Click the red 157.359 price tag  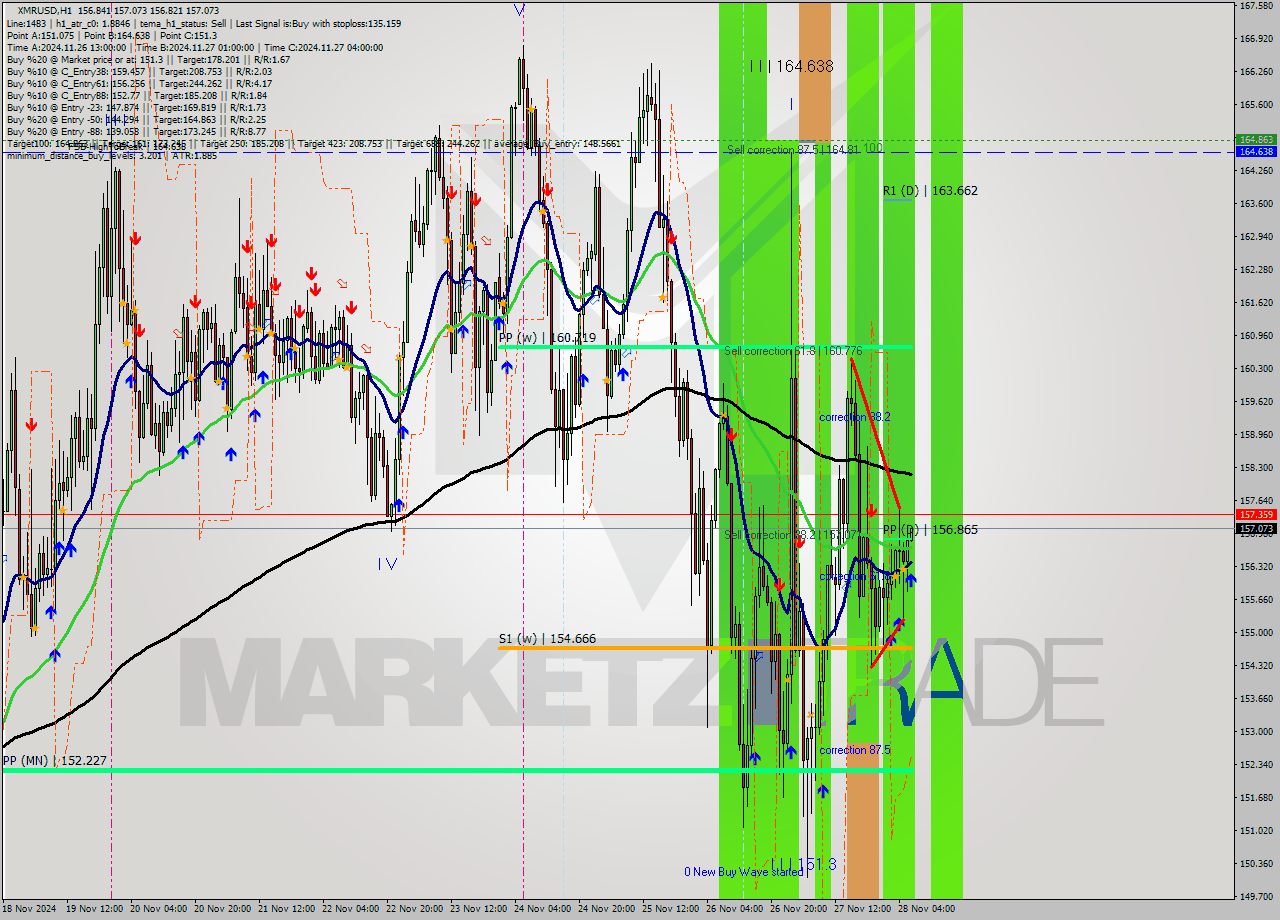1255,515
